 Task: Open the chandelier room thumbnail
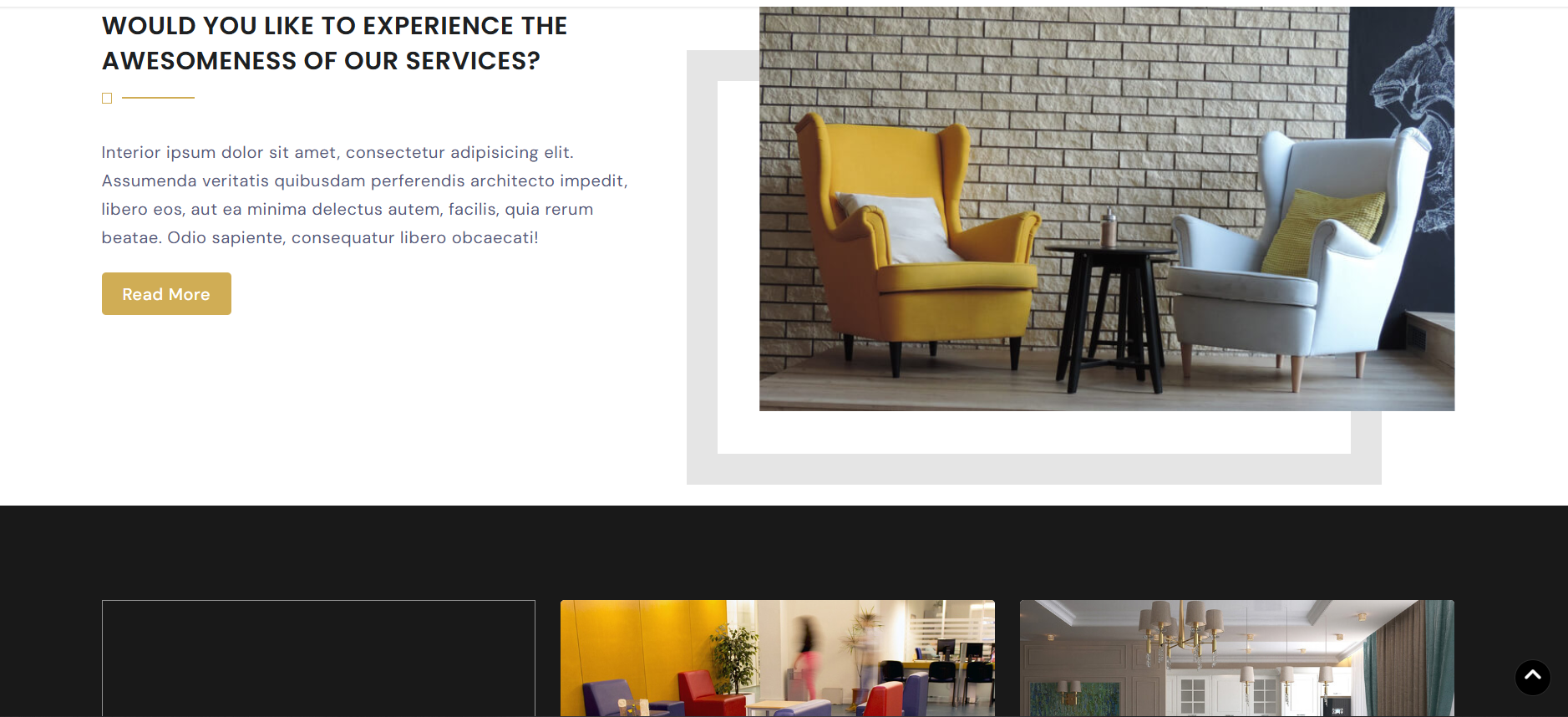click(1236, 658)
